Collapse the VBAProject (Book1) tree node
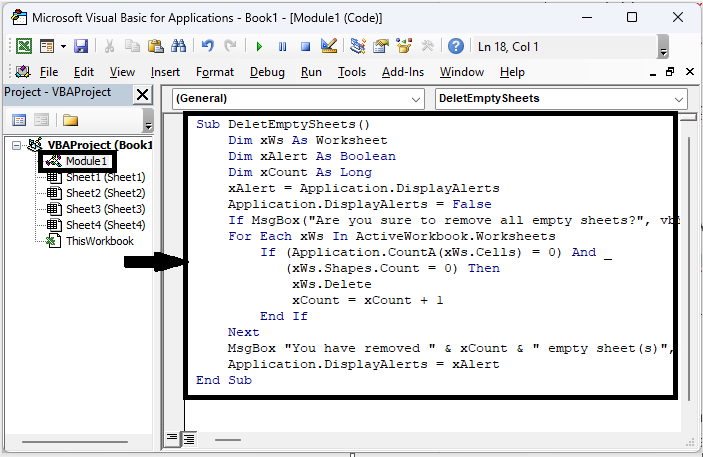This screenshot has height=457, width=703. pos(16,145)
